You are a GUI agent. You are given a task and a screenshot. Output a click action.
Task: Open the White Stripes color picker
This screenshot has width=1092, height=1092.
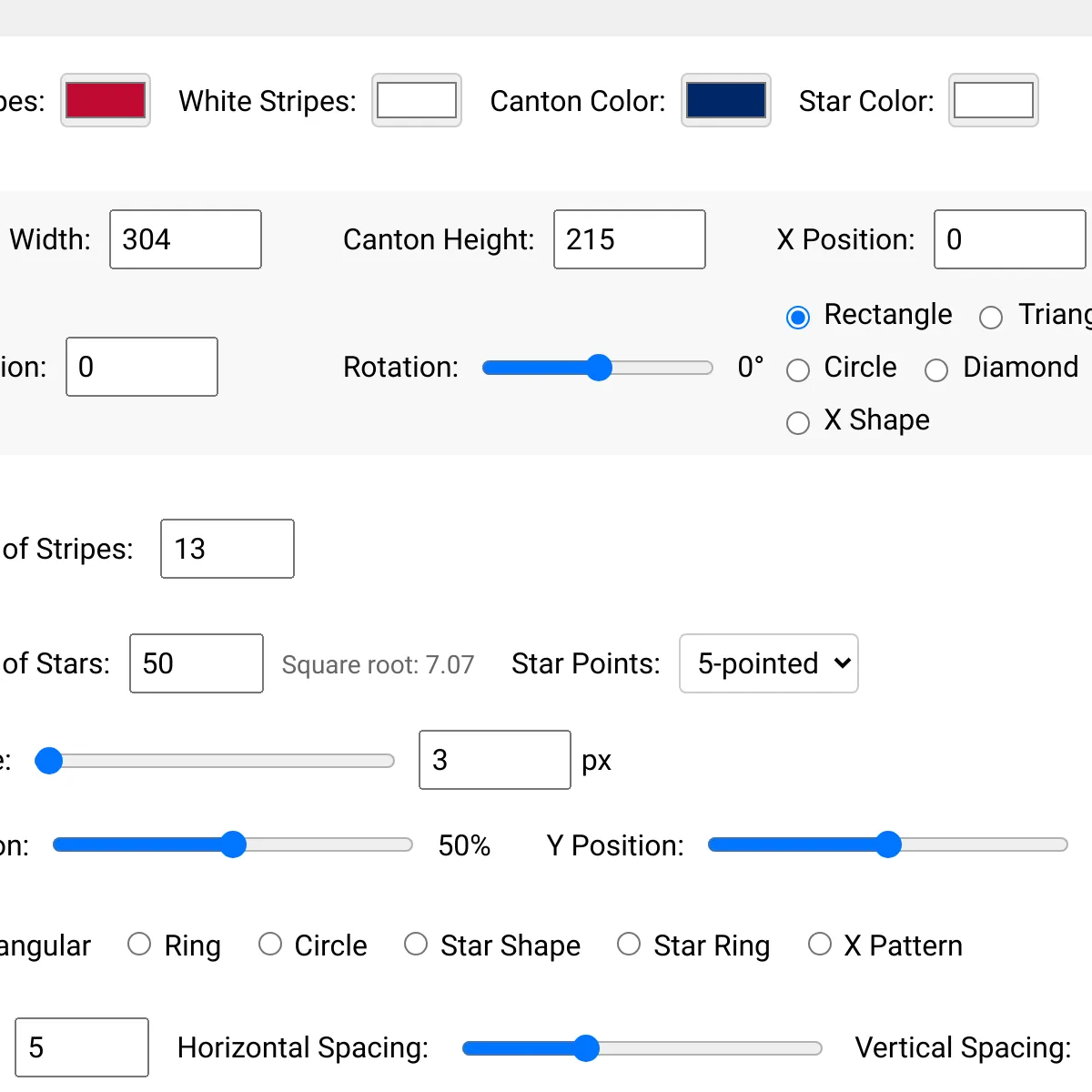tap(416, 100)
